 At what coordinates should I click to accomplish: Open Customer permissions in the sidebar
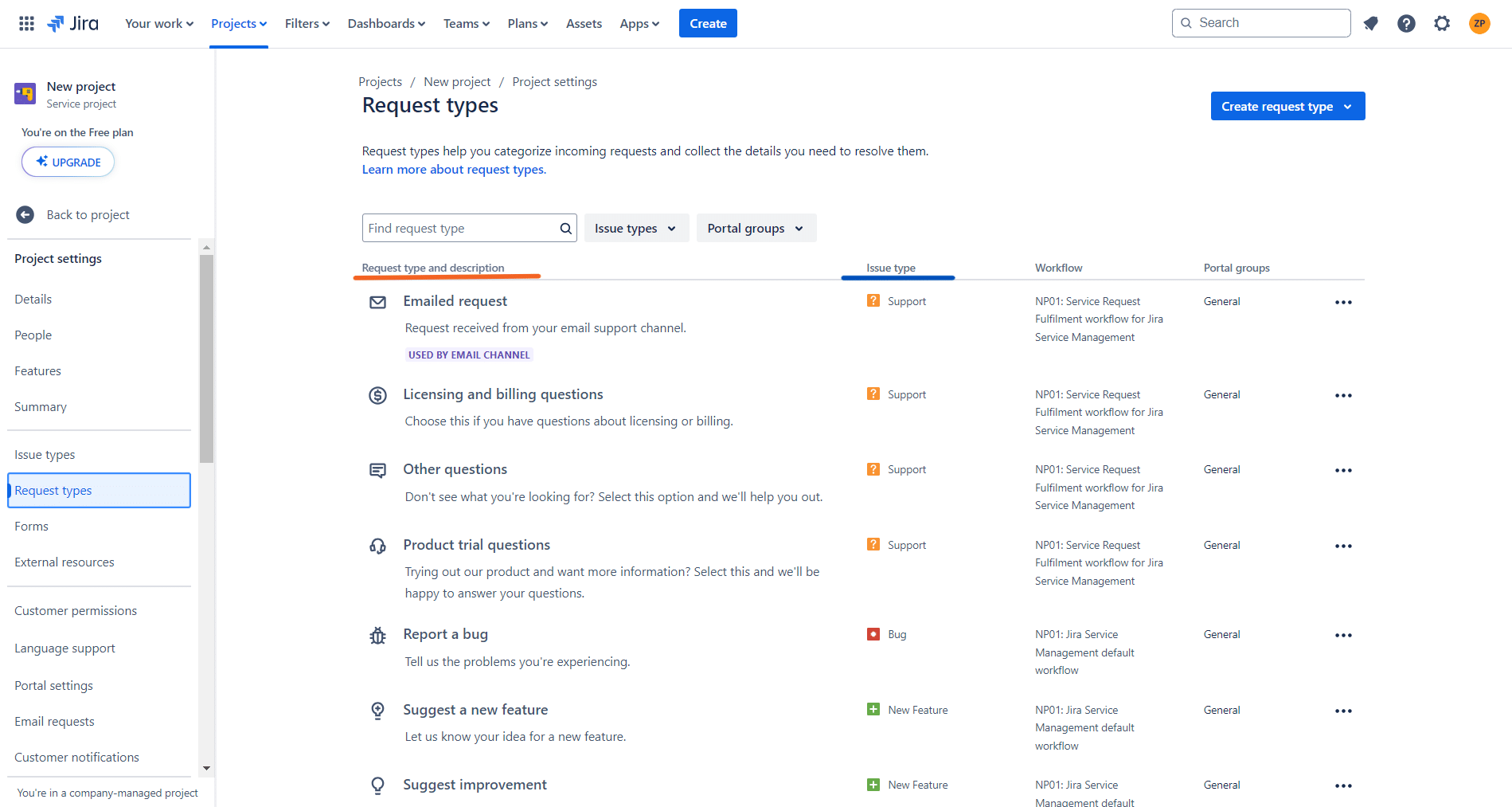click(76, 611)
